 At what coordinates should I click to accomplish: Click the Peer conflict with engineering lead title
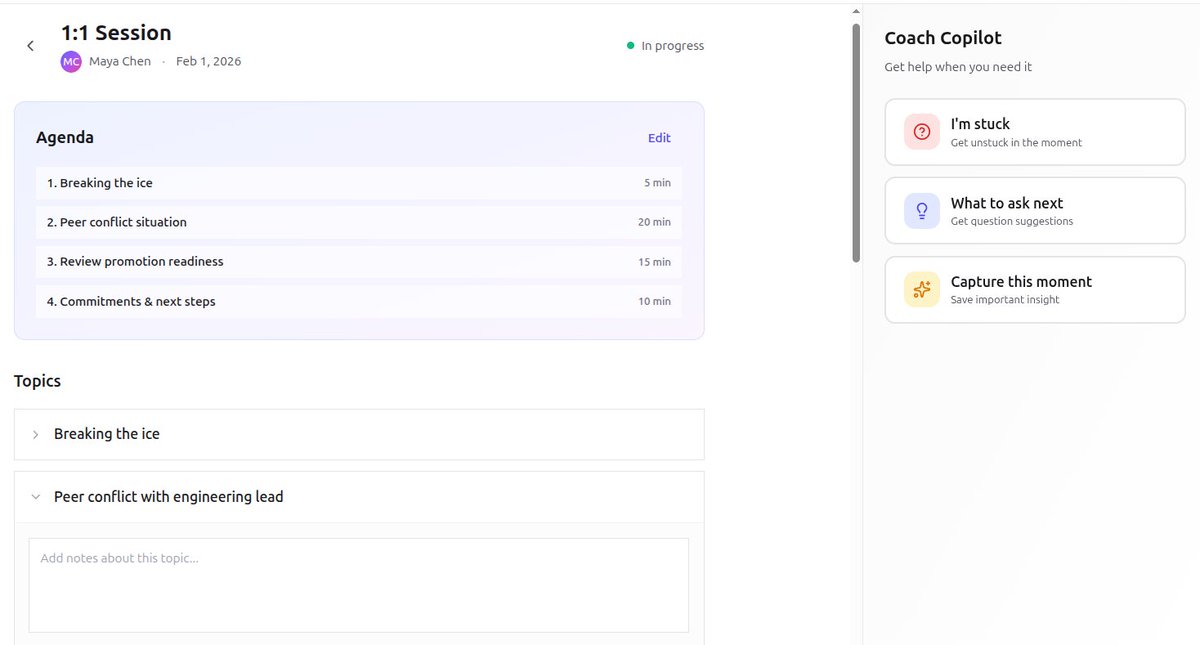coord(169,497)
